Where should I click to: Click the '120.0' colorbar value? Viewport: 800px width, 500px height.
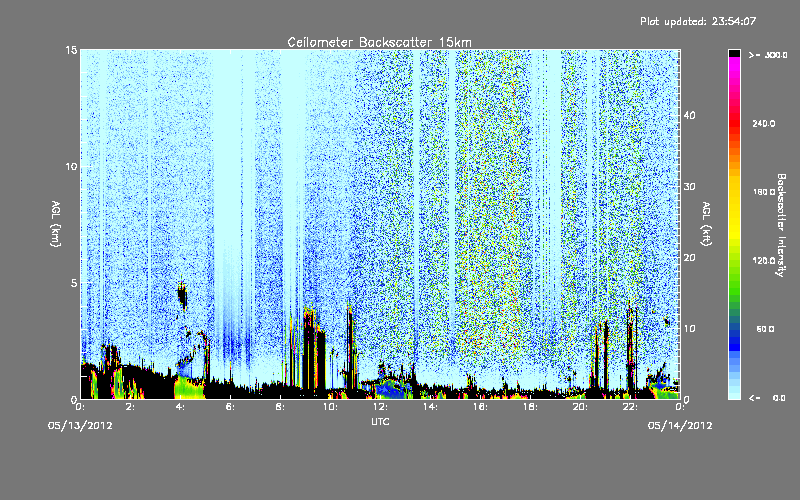click(764, 261)
